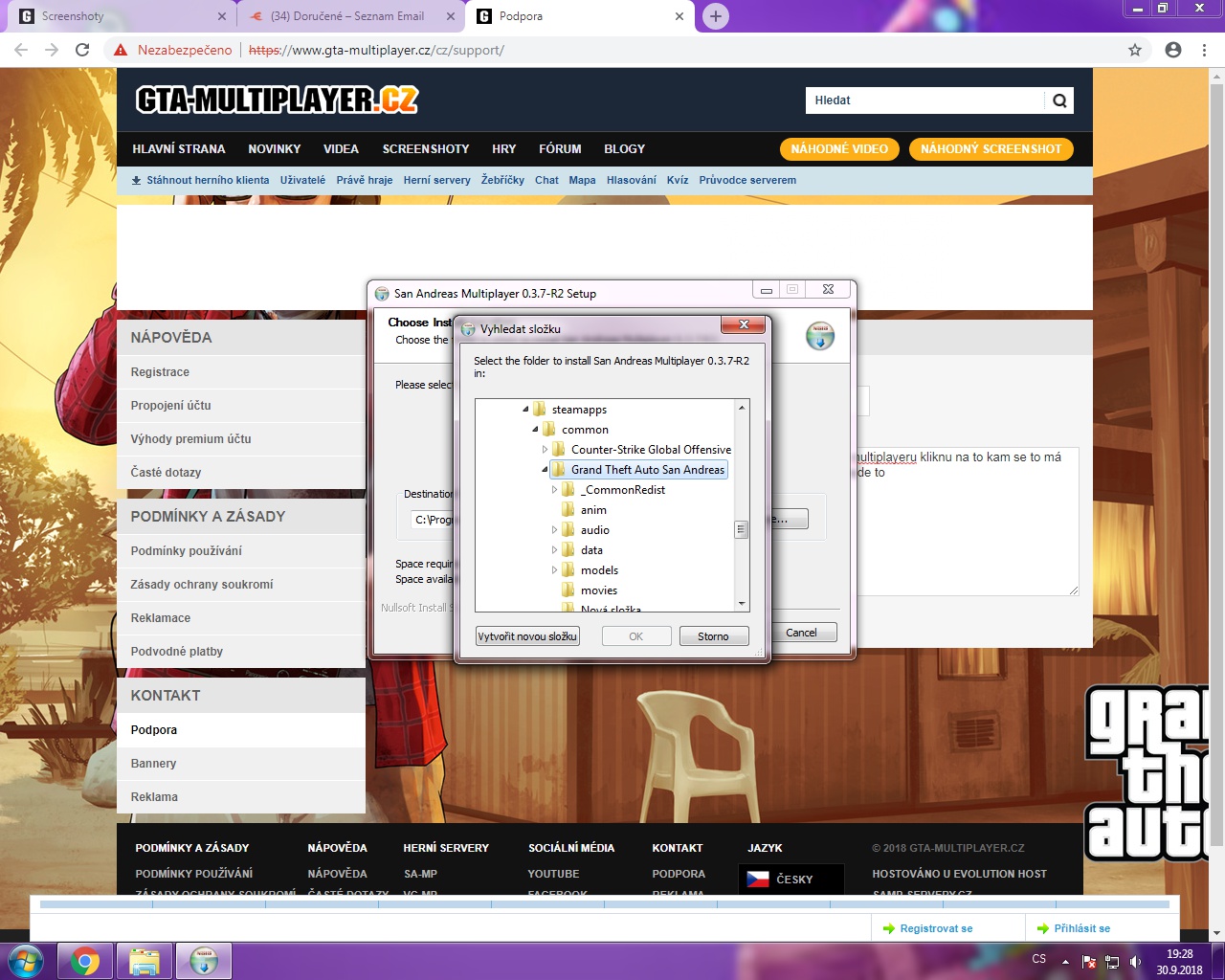Open the Herní servery link
The image size is (1225, 980).
[x=437, y=180]
